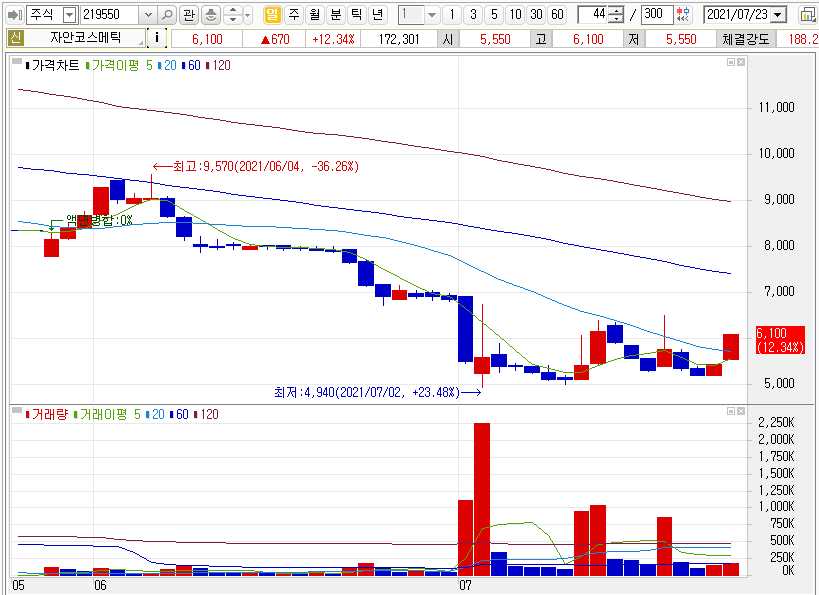The width and height of the screenshot is (819, 595).
Task: Expand the stock code history dropdown arrow
Action: click(148, 15)
